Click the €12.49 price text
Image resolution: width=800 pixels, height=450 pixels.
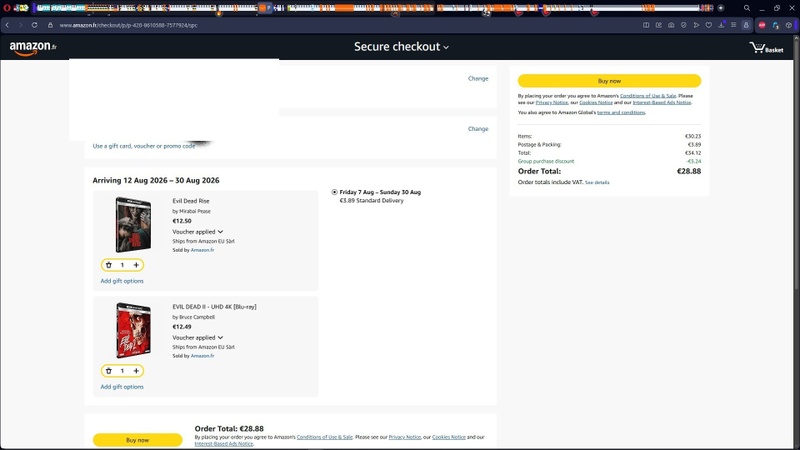pyautogui.click(x=182, y=327)
